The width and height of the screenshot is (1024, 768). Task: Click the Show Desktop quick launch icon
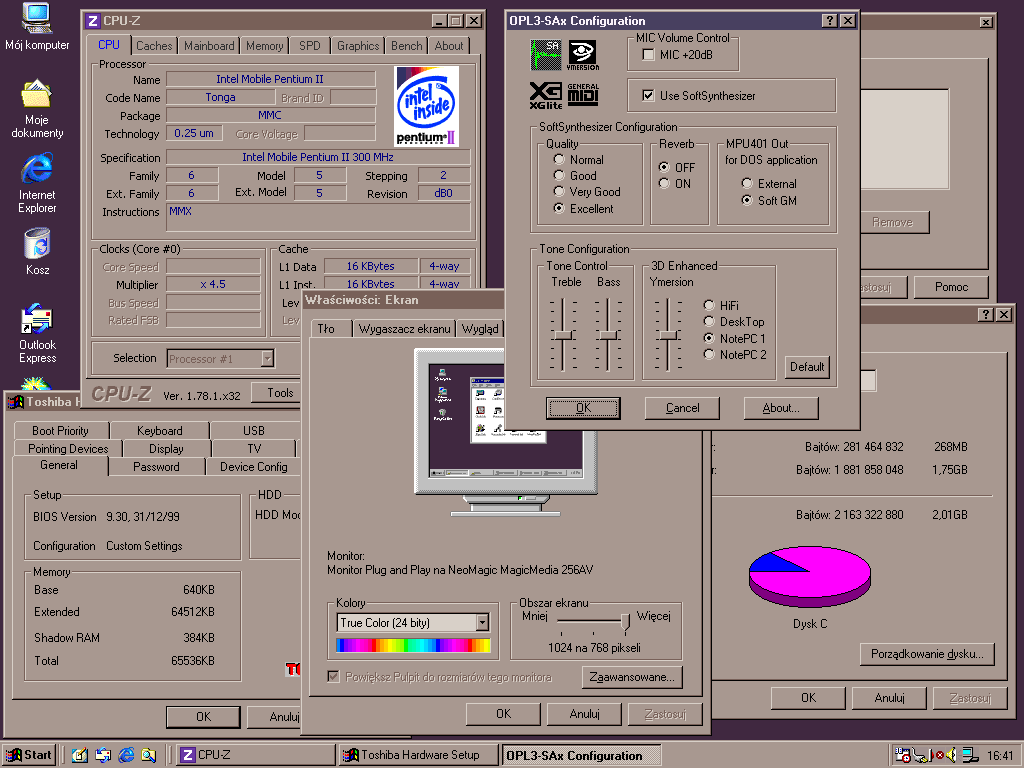coord(82,755)
